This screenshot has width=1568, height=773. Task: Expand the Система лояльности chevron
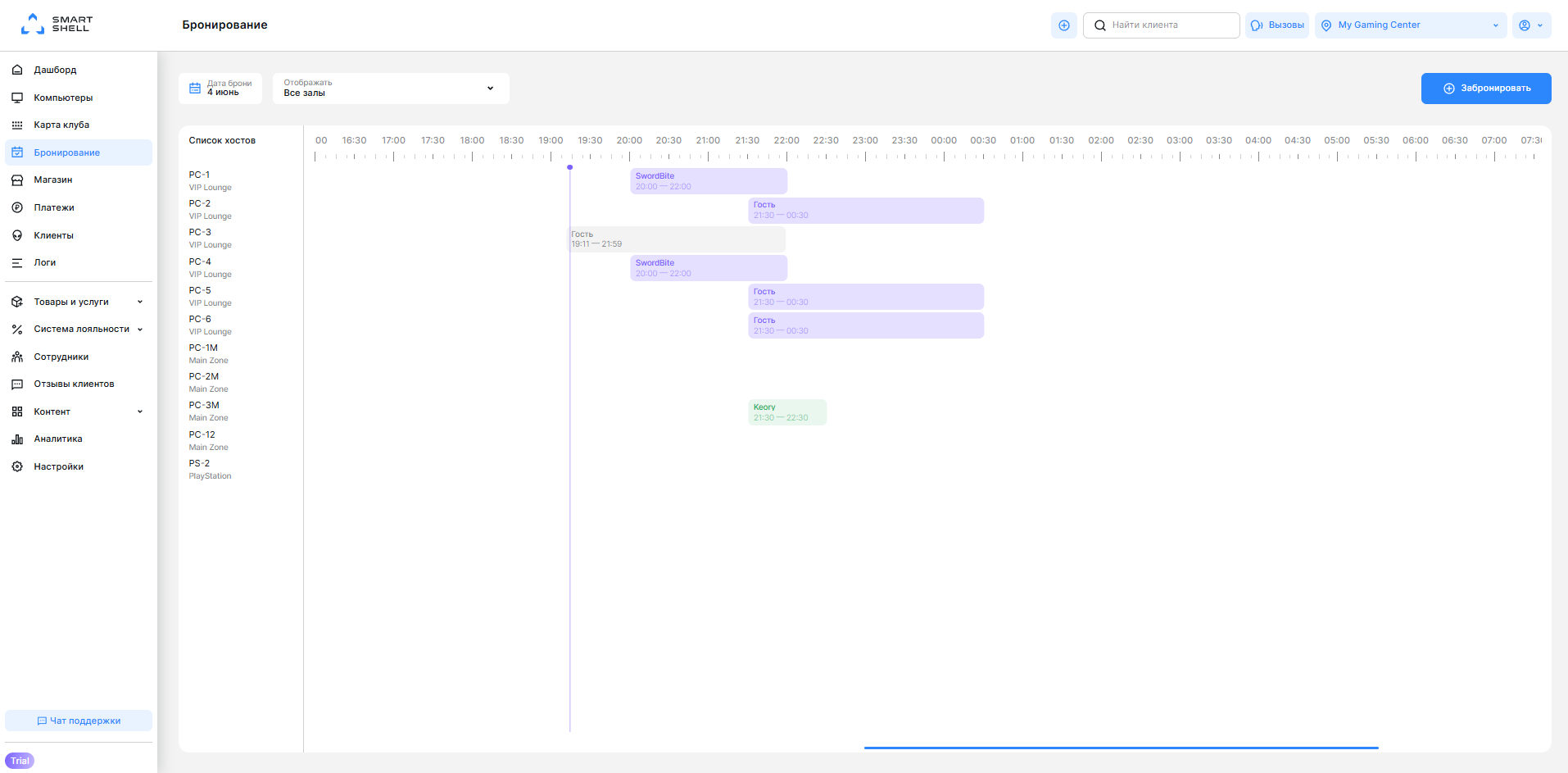point(140,329)
